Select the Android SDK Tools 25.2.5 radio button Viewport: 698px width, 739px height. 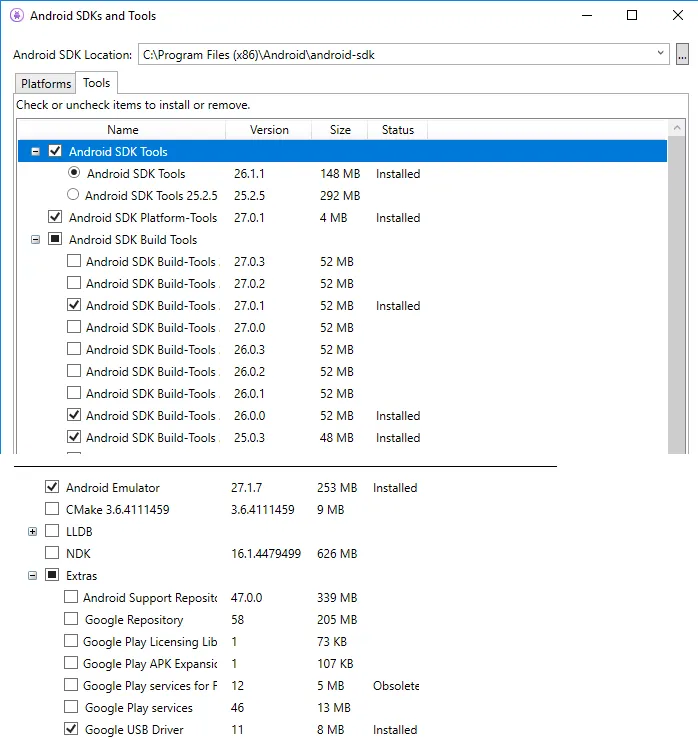(x=73, y=194)
